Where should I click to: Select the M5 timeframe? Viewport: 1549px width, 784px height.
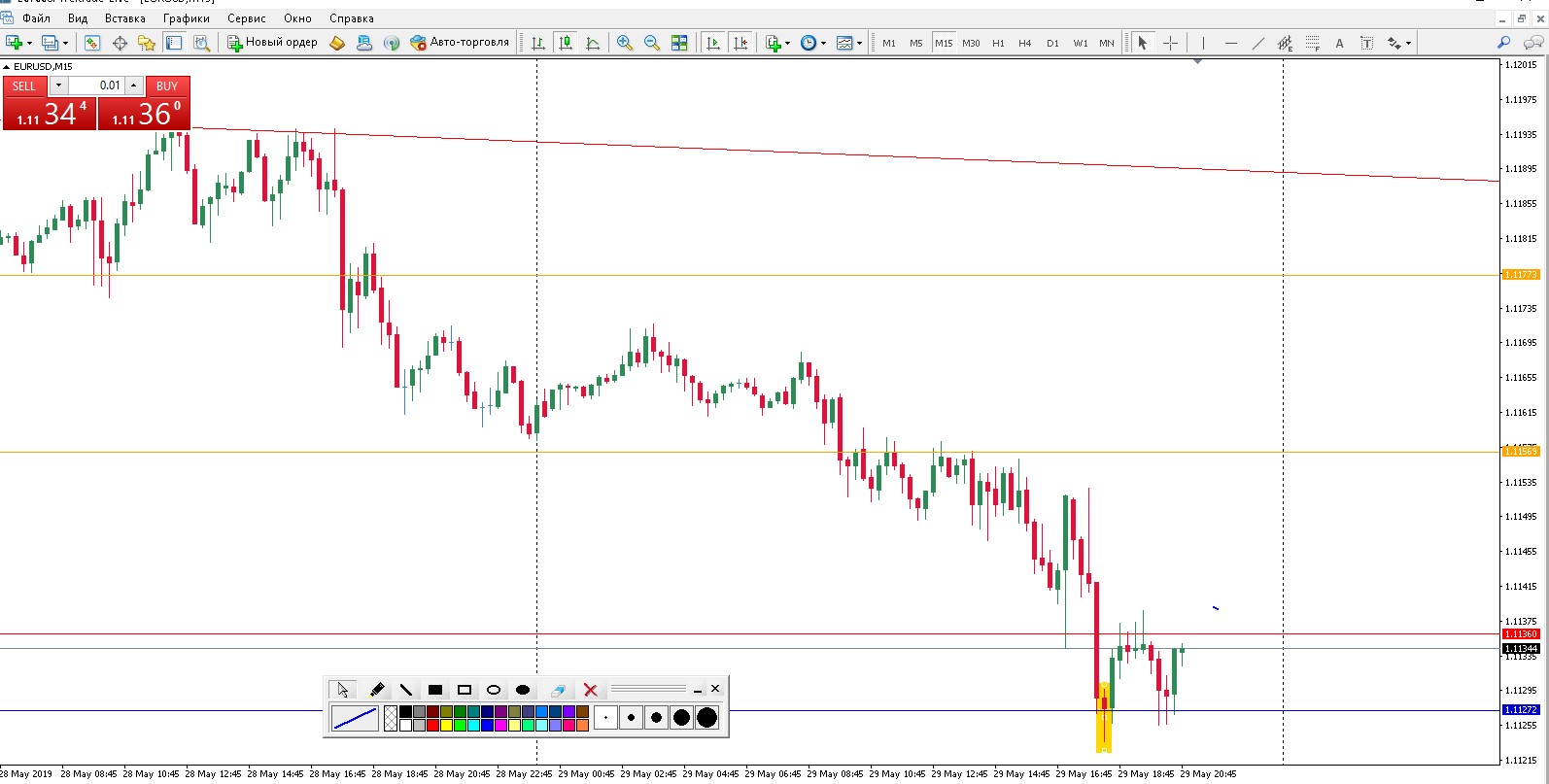coord(916,43)
